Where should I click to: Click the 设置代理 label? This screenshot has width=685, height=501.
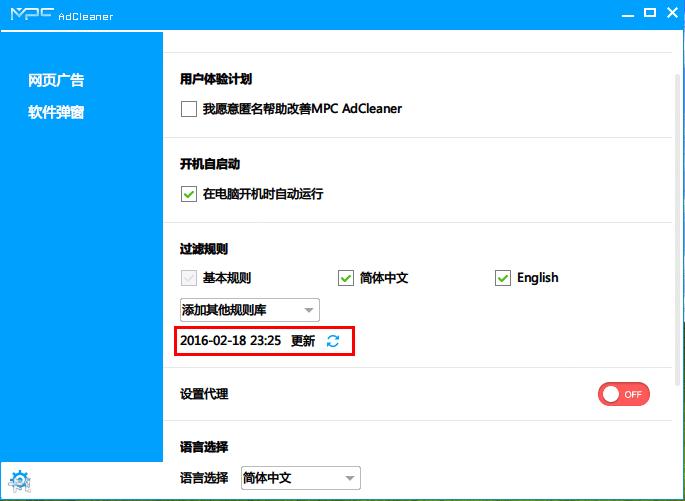pos(204,394)
